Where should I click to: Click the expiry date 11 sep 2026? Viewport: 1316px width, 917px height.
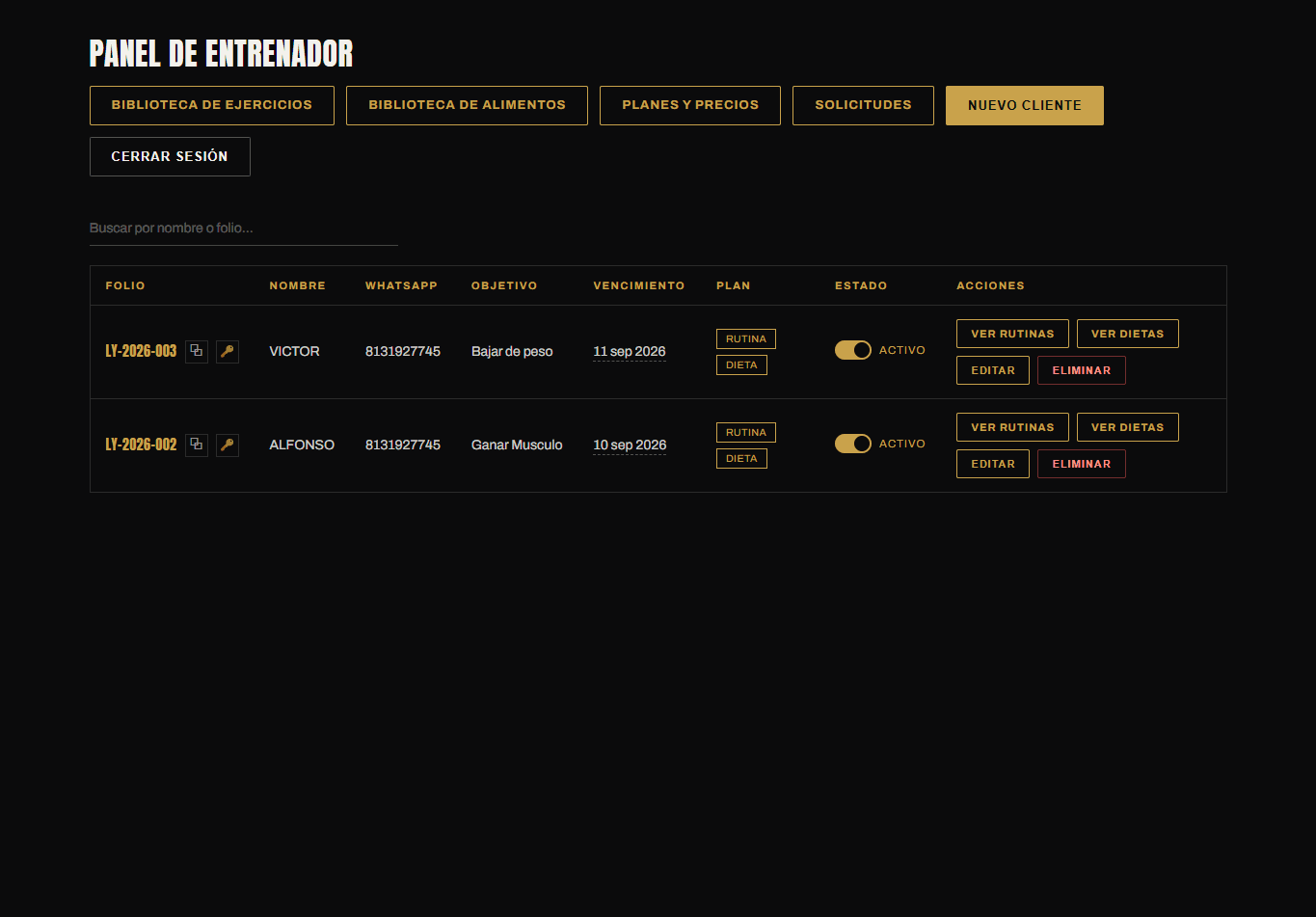coord(630,351)
